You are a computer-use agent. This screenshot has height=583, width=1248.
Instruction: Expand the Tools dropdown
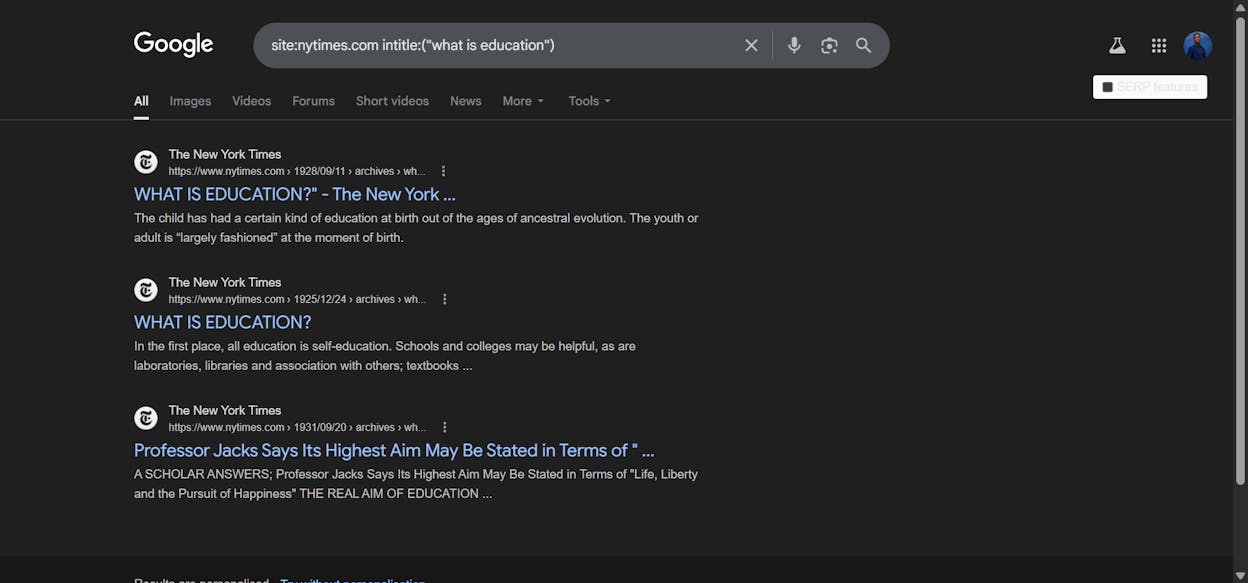pyautogui.click(x=589, y=101)
